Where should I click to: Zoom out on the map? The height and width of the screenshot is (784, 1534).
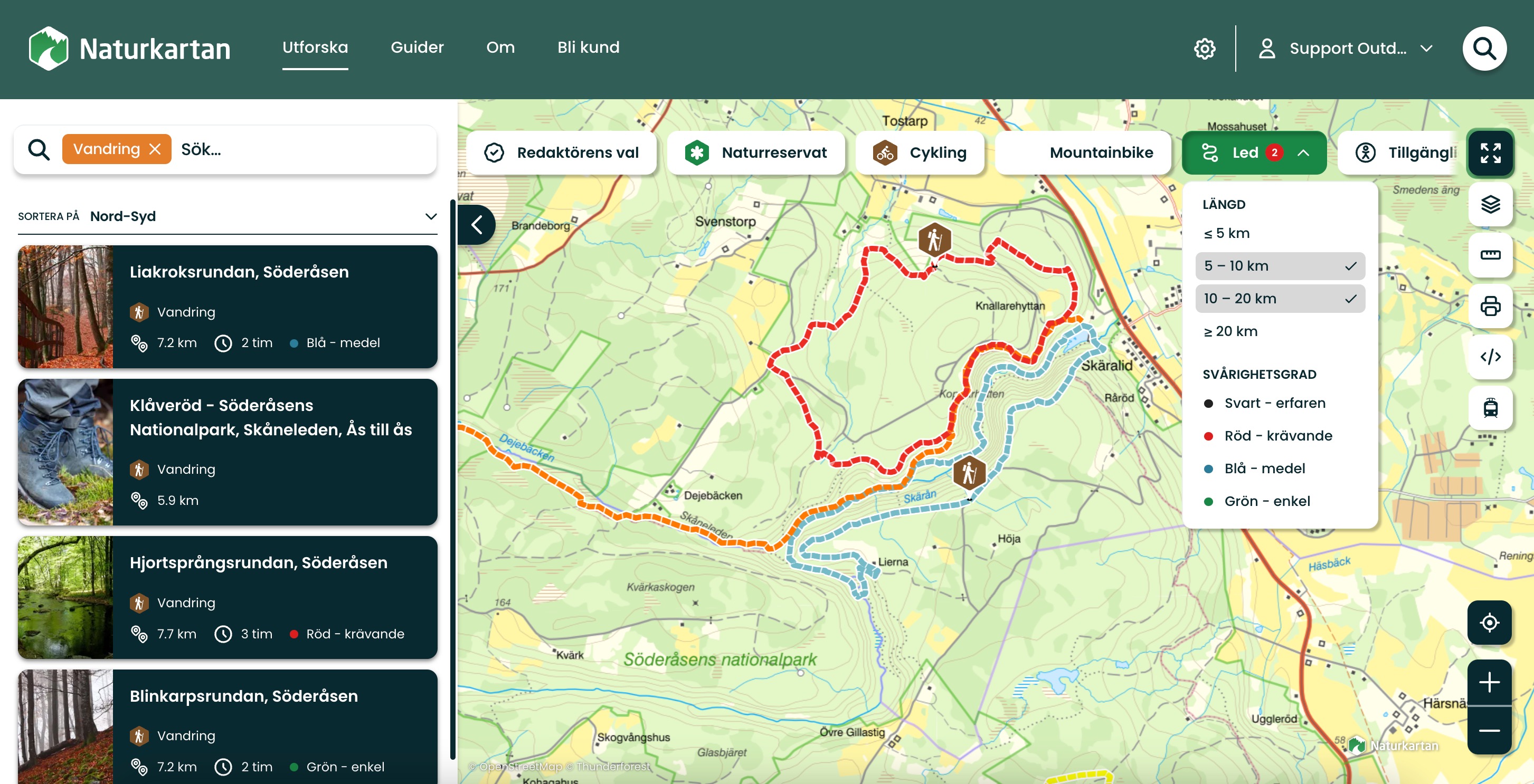coord(1489,730)
